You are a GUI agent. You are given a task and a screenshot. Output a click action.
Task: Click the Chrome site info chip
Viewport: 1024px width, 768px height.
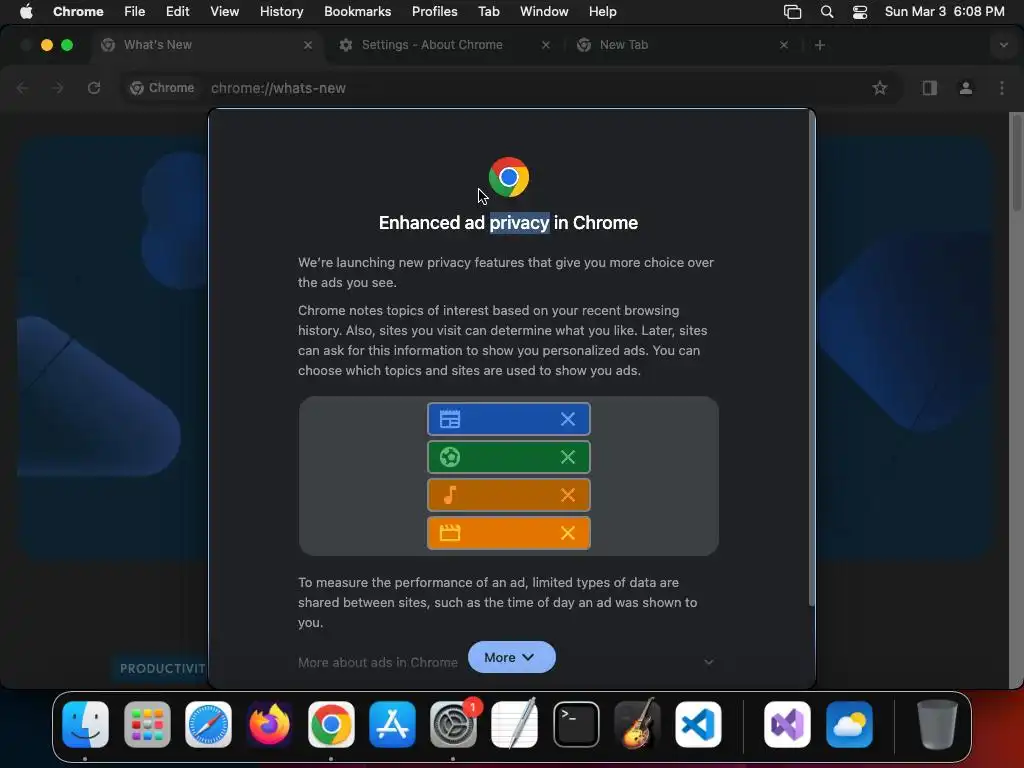coord(162,88)
